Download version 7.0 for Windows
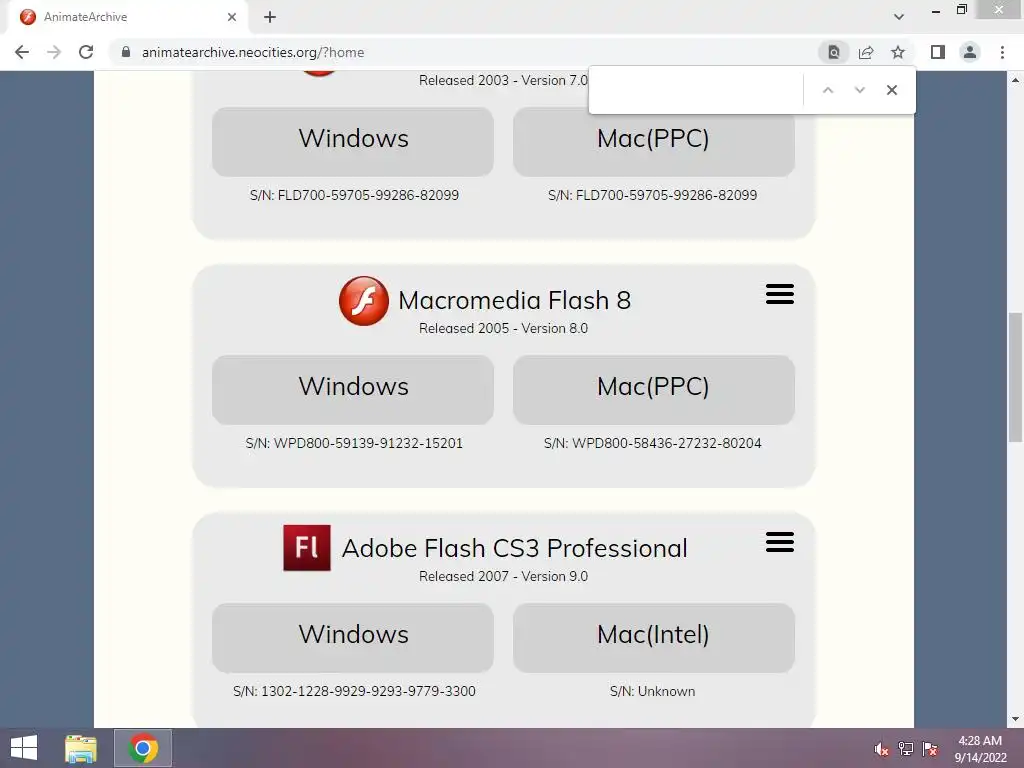 (x=353, y=142)
